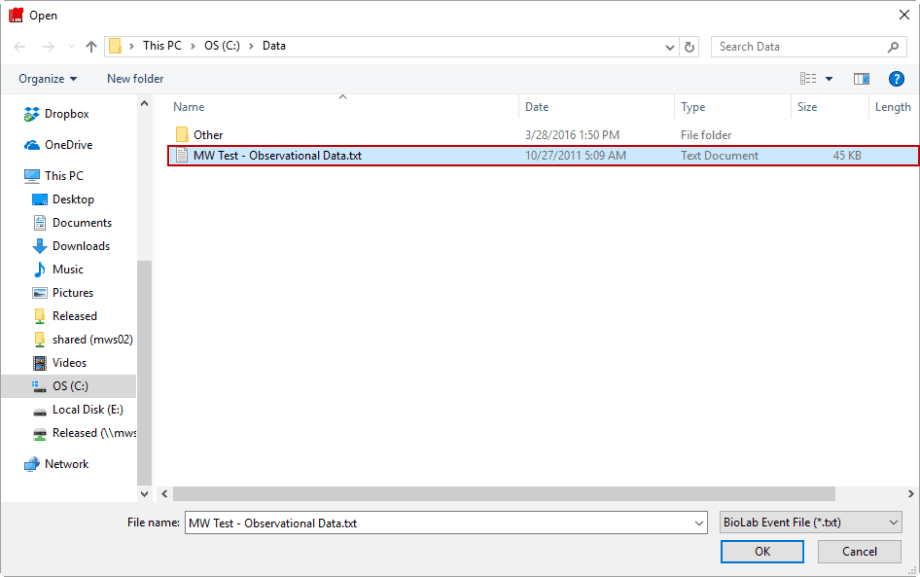The image size is (920, 577).
Task: Click OS (C:) in the address breadcrumb
Action: pyautogui.click(x=216, y=45)
